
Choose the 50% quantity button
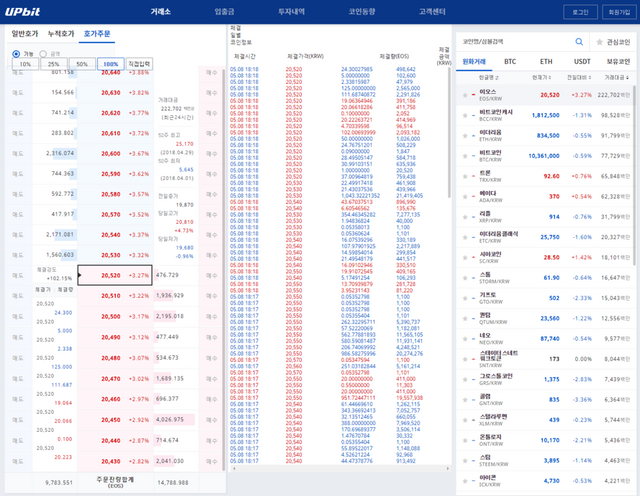(x=82, y=64)
